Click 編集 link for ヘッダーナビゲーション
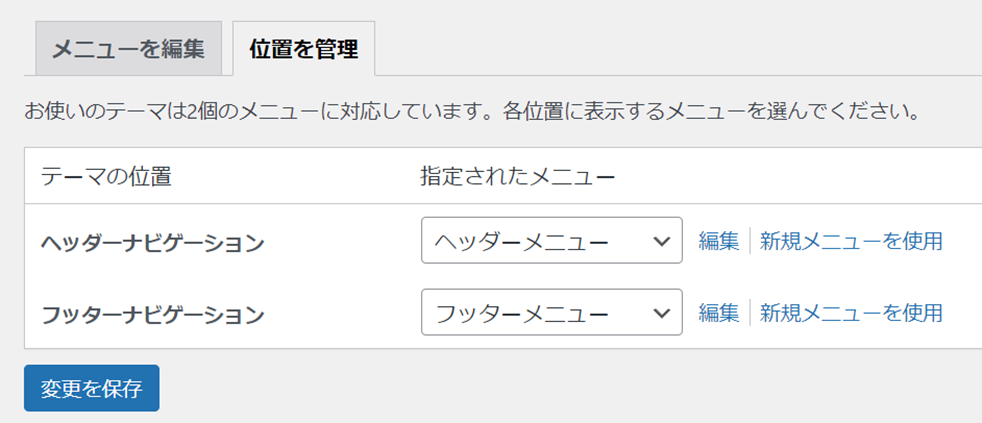The width and height of the screenshot is (982, 423). 718,241
